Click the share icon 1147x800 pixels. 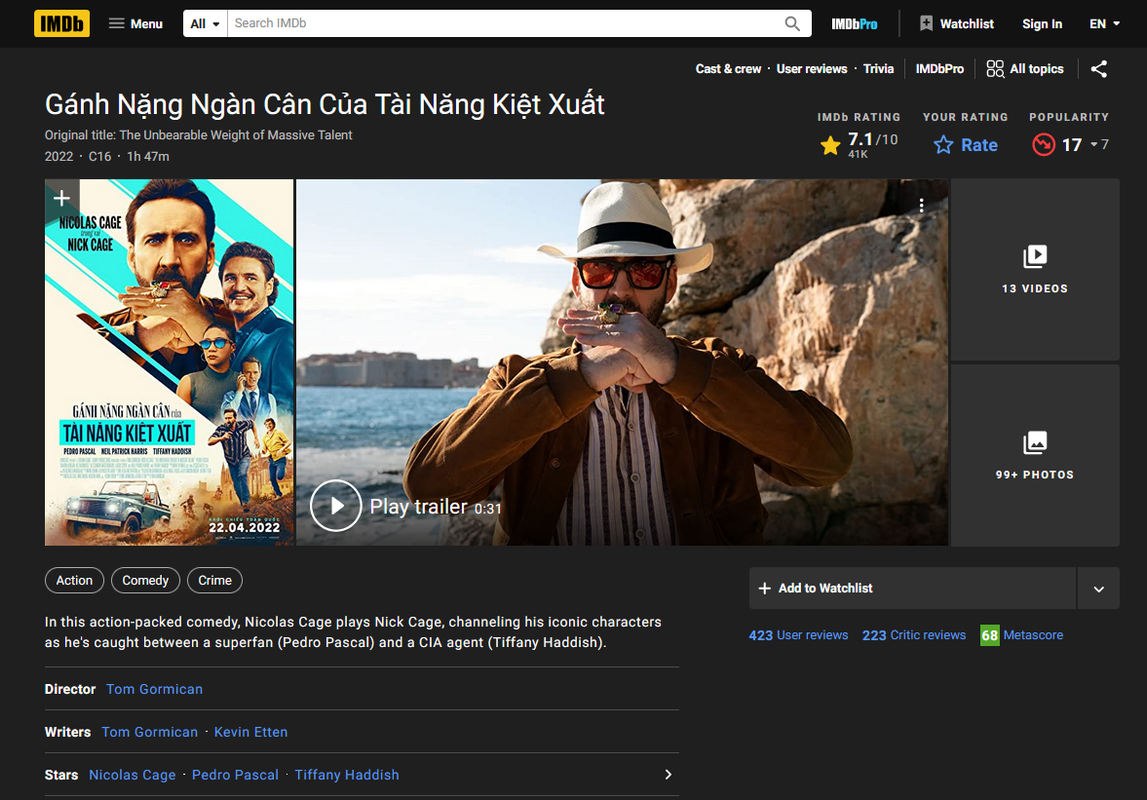(1099, 69)
